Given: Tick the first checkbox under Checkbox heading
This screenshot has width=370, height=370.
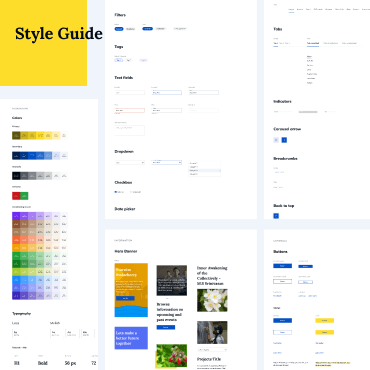Looking at the screenshot, I should pyautogui.click(x=116, y=192).
